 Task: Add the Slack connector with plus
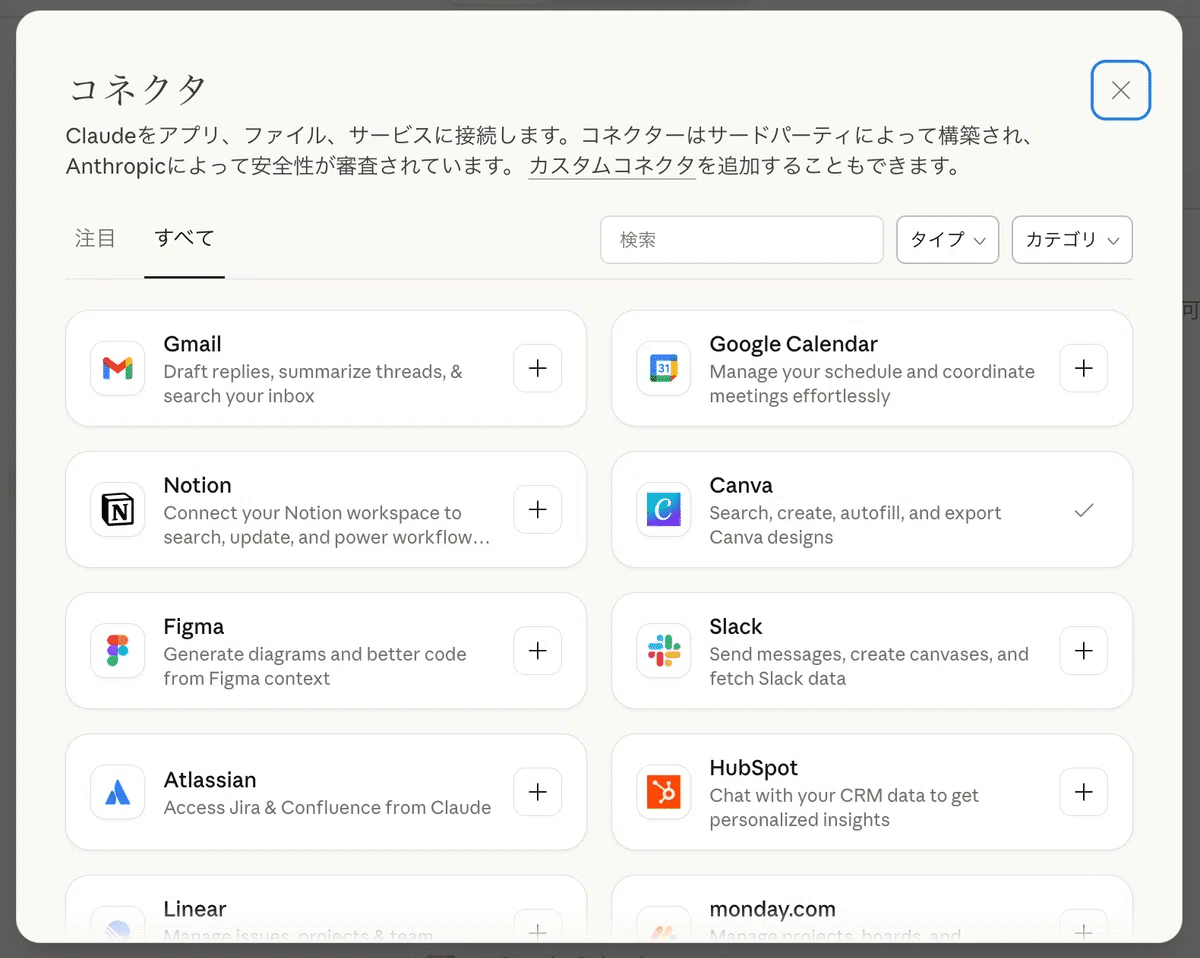[x=1084, y=651]
